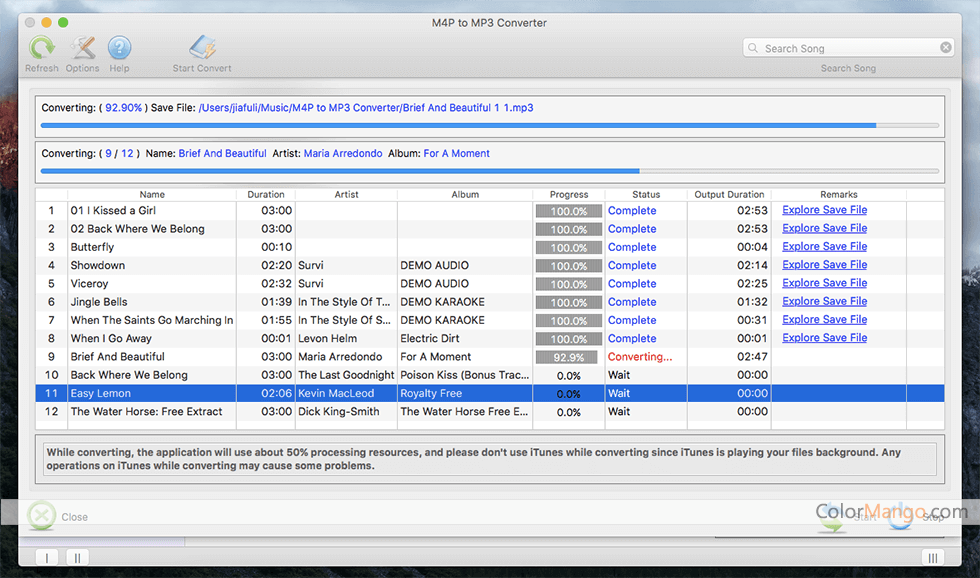The height and width of the screenshot is (578, 980).
Task: Open the Options settings icon
Action: pos(82,48)
